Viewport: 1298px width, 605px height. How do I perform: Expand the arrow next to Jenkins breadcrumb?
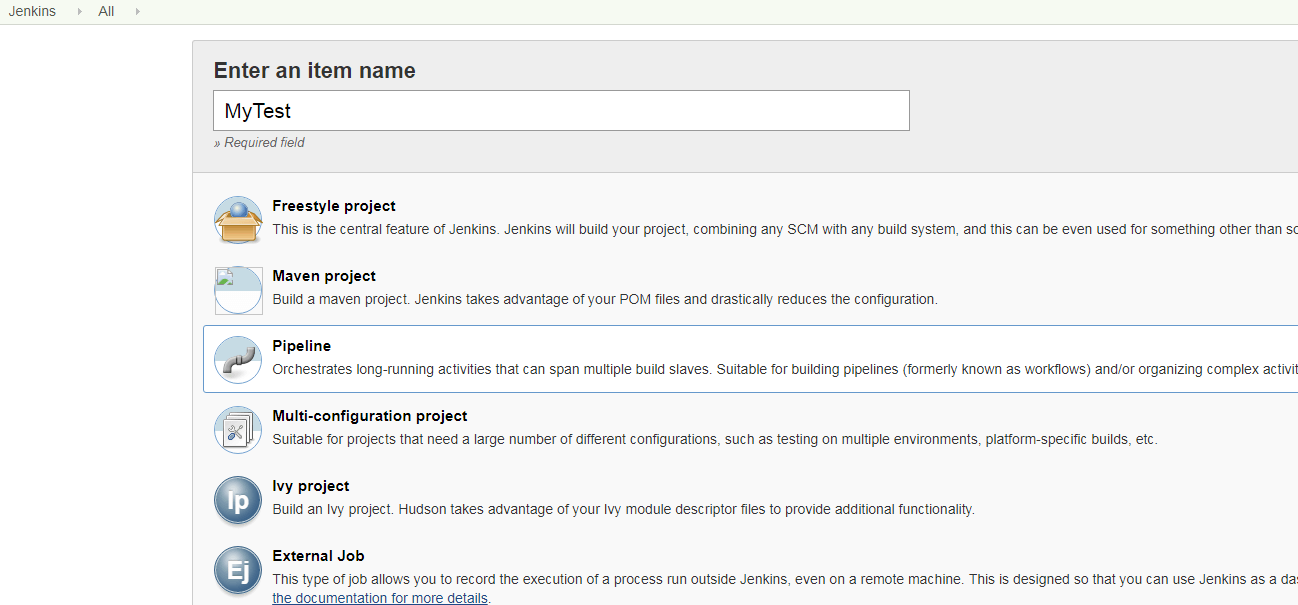click(80, 12)
